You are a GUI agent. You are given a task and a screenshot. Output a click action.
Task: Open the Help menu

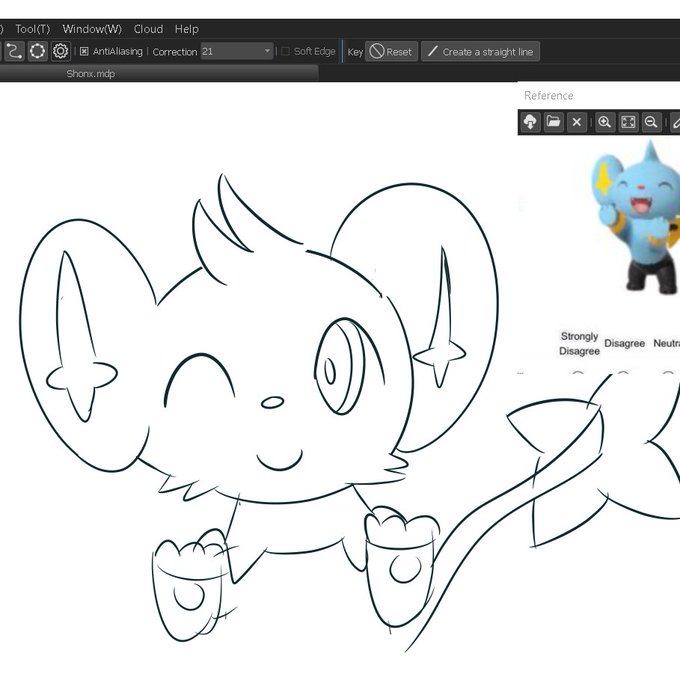pos(186,29)
